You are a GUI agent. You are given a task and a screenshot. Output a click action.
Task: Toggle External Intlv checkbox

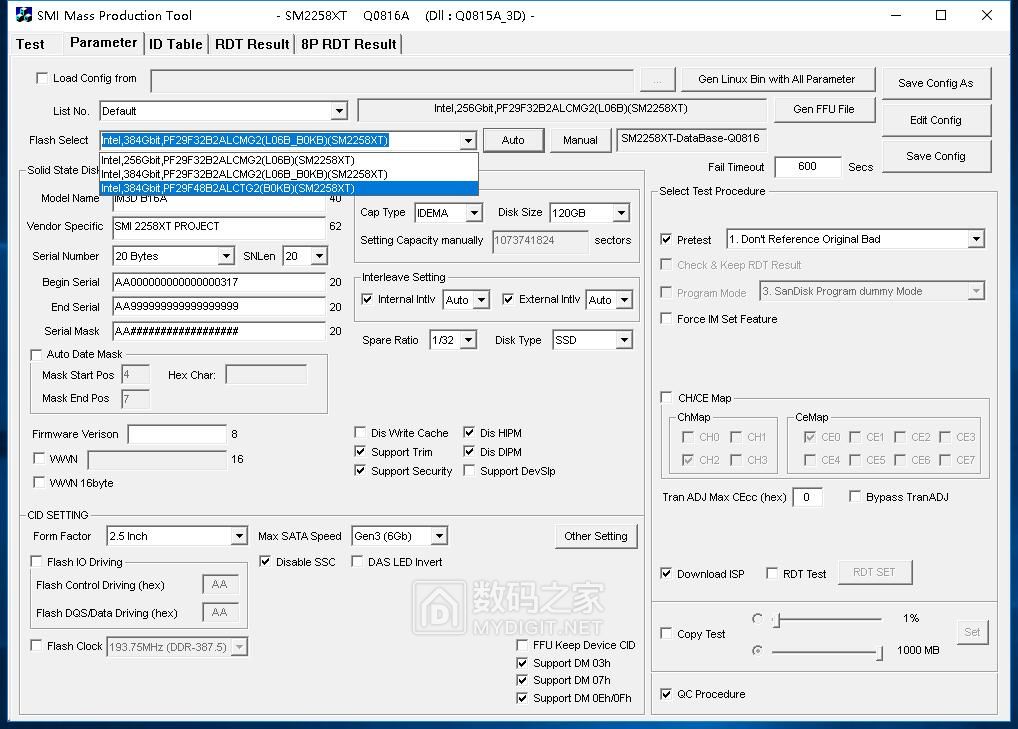point(508,299)
